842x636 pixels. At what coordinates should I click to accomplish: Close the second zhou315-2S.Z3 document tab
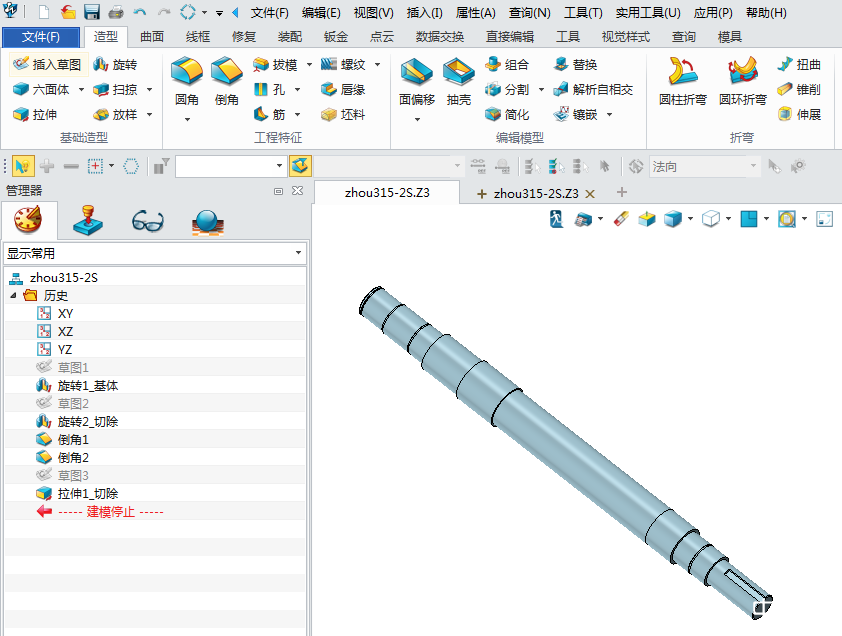pos(590,193)
